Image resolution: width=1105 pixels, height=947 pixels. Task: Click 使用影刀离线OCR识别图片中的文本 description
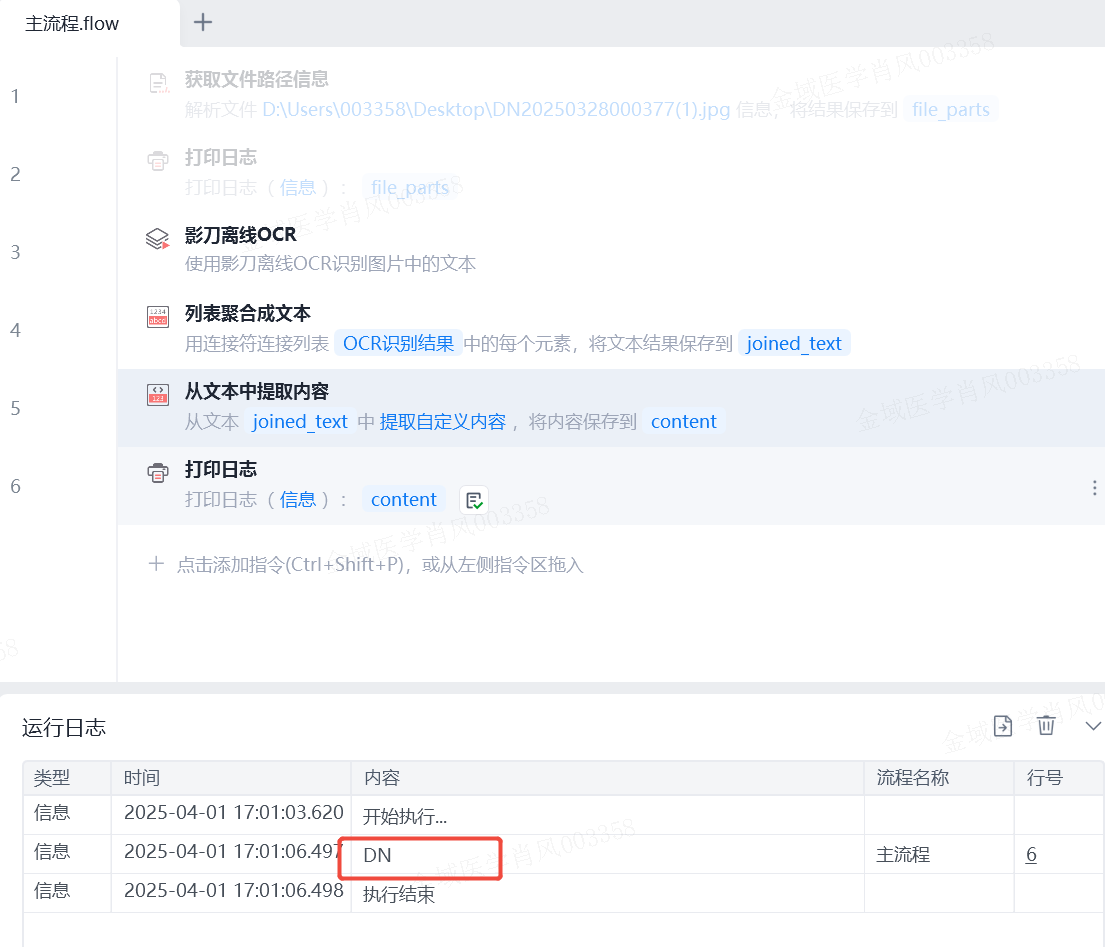coord(331,264)
